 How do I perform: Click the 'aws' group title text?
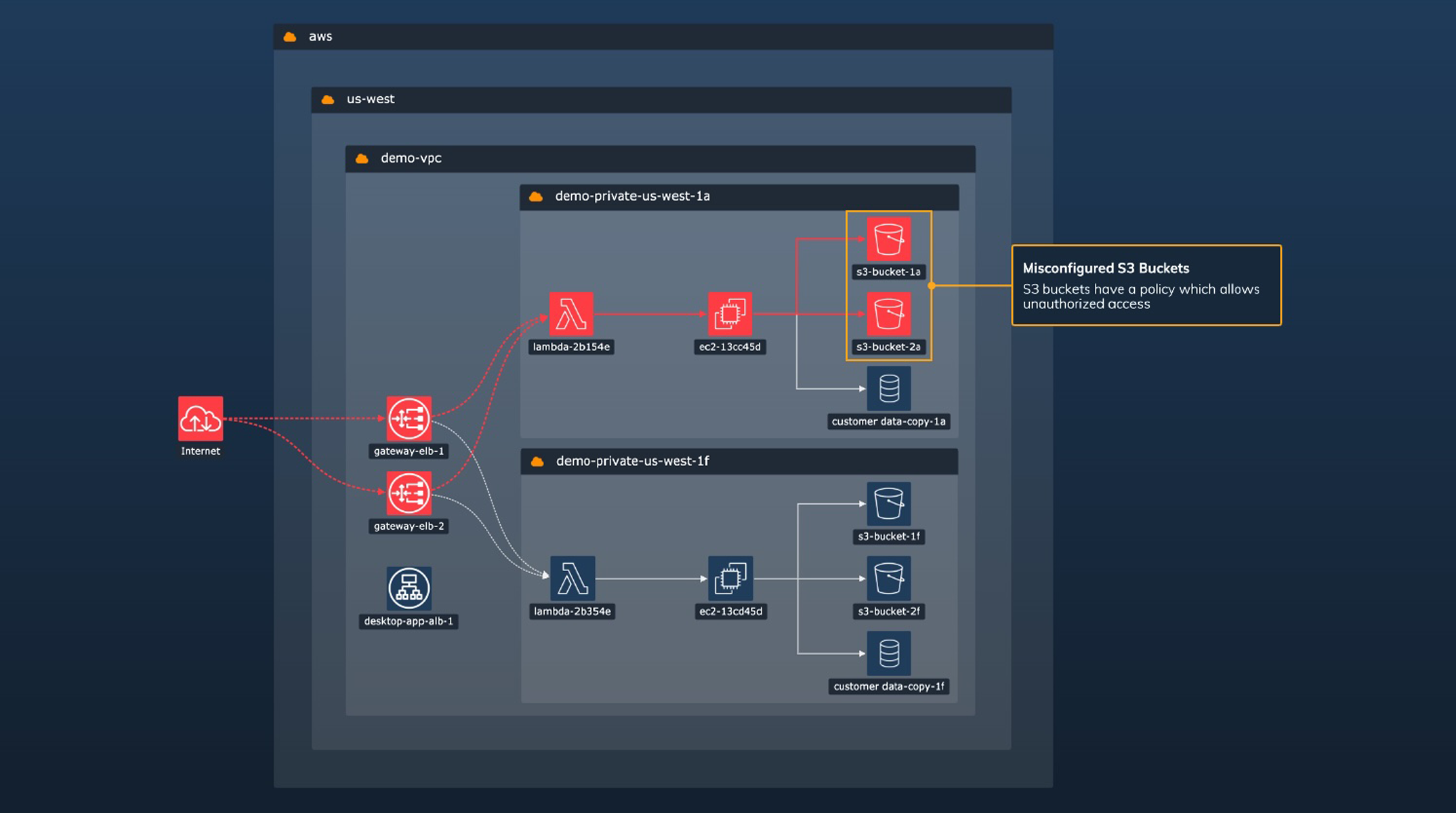click(320, 37)
